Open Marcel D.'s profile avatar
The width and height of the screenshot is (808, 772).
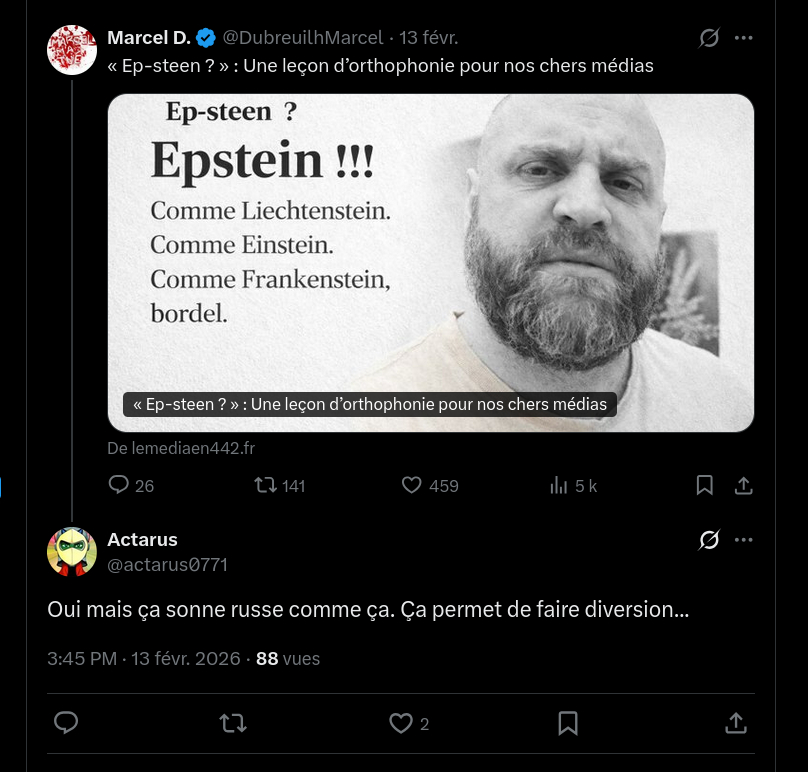click(x=72, y=50)
